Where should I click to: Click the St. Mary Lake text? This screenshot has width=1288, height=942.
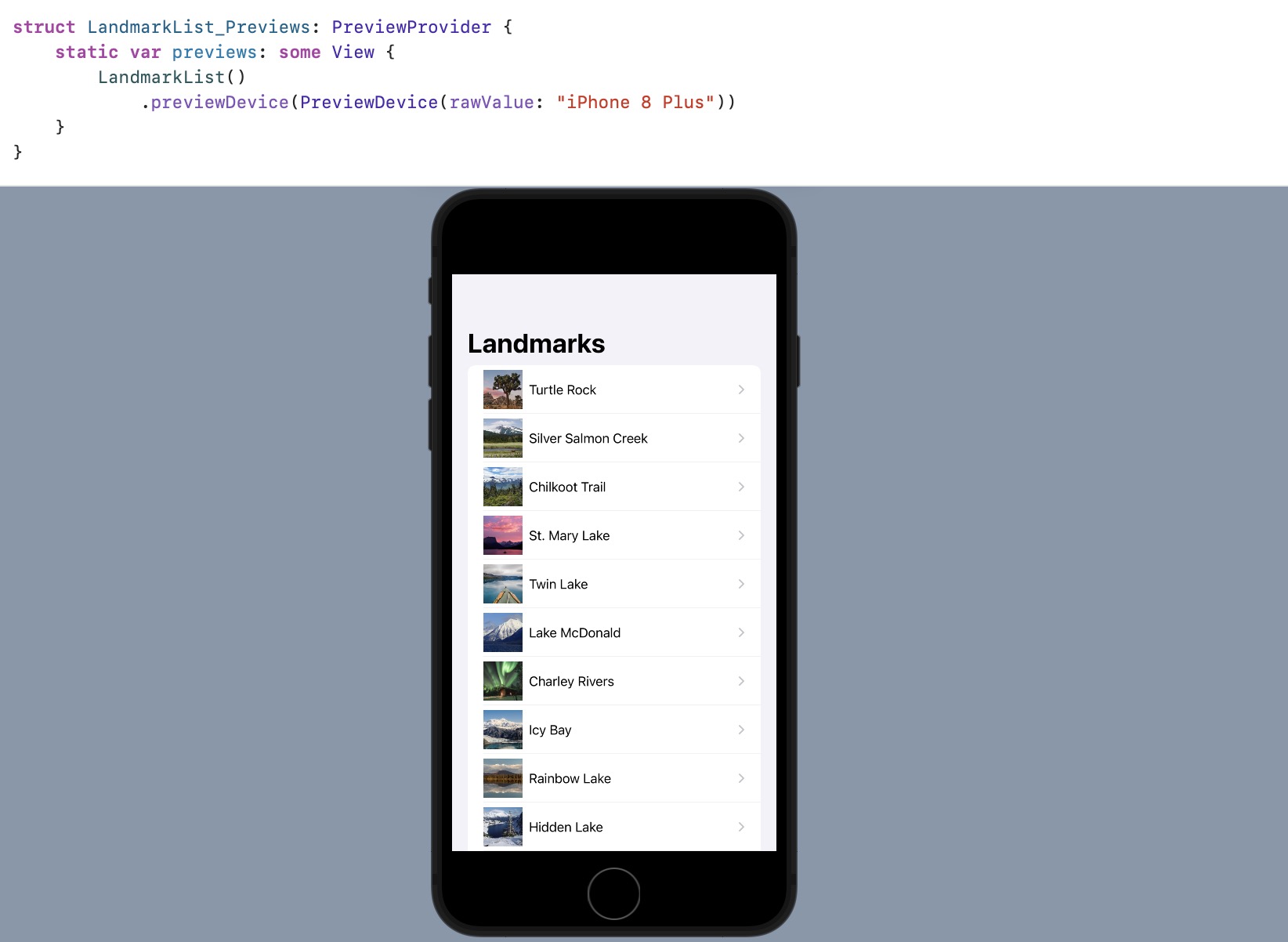[x=570, y=535]
